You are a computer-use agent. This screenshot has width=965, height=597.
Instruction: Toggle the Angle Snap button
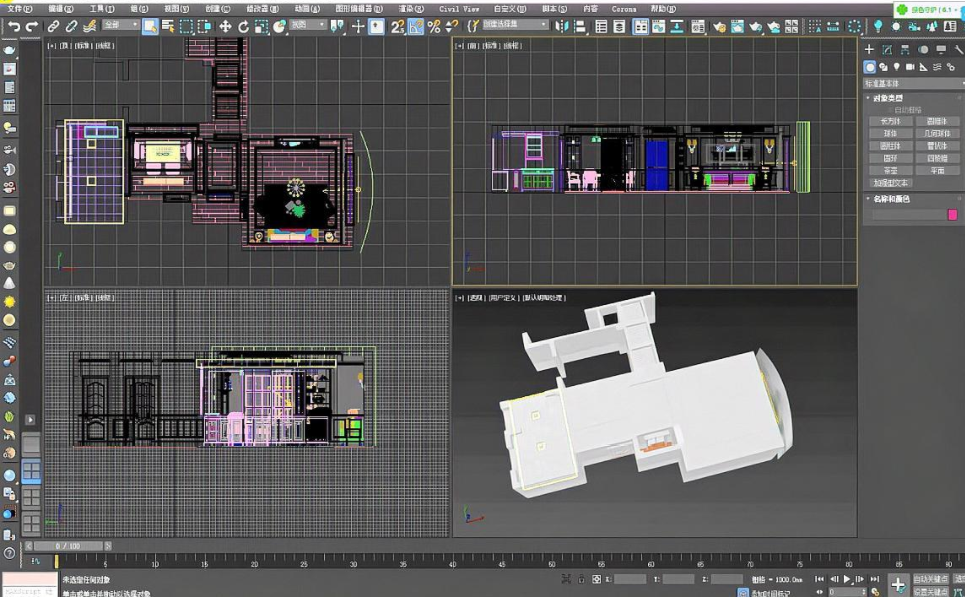[x=416, y=26]
